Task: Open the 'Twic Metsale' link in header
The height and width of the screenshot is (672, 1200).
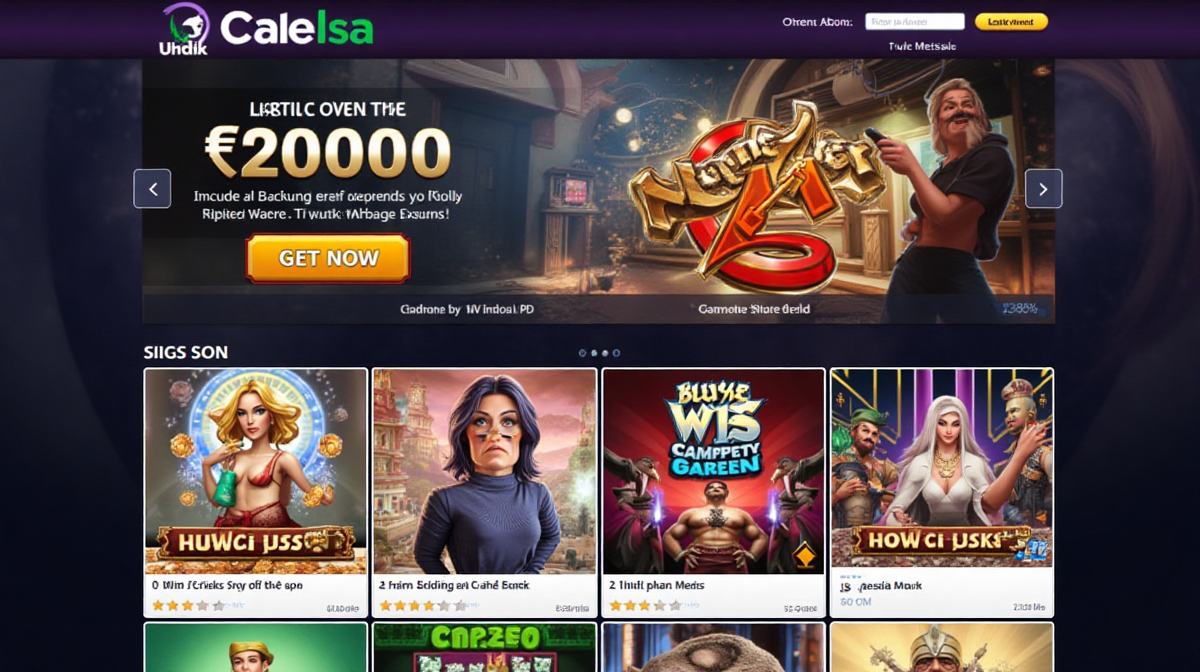Action: coord(922,46)
